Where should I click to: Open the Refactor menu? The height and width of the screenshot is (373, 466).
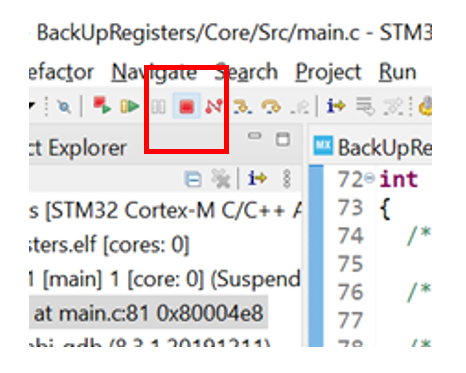(x=61, y=72)
